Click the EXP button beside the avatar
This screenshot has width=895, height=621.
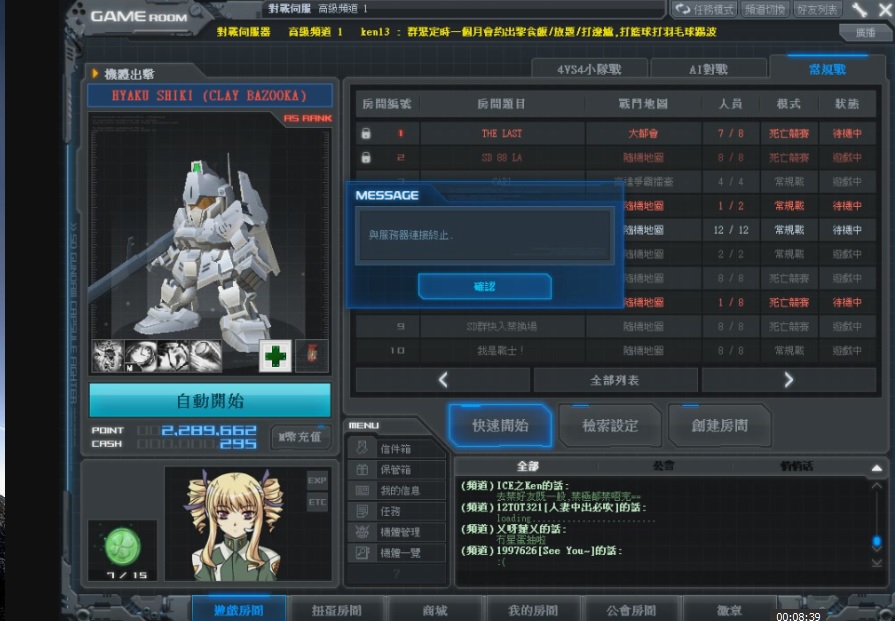pos(317,481)
